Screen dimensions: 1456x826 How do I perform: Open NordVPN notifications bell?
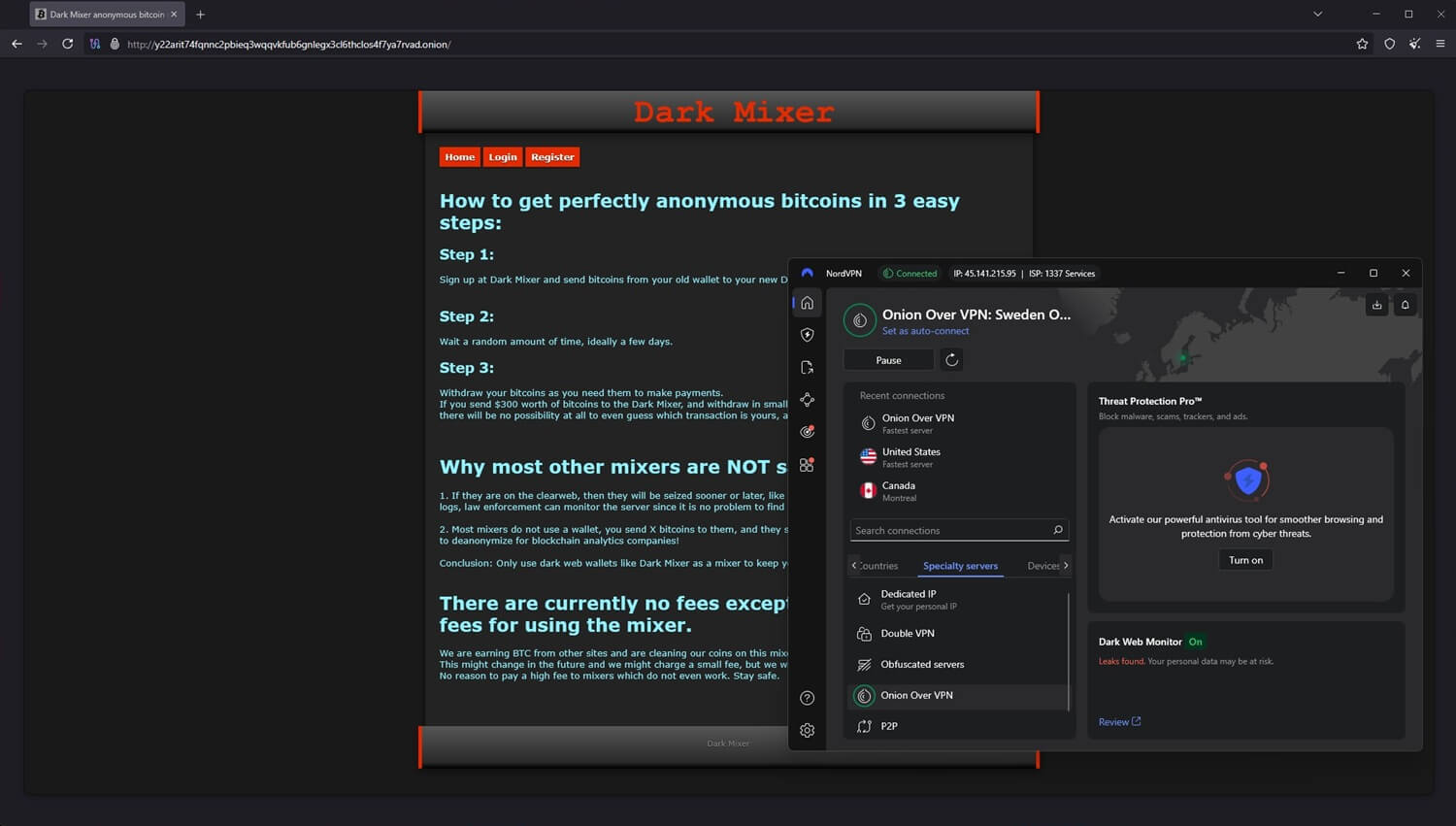[x=1405, y=305]
